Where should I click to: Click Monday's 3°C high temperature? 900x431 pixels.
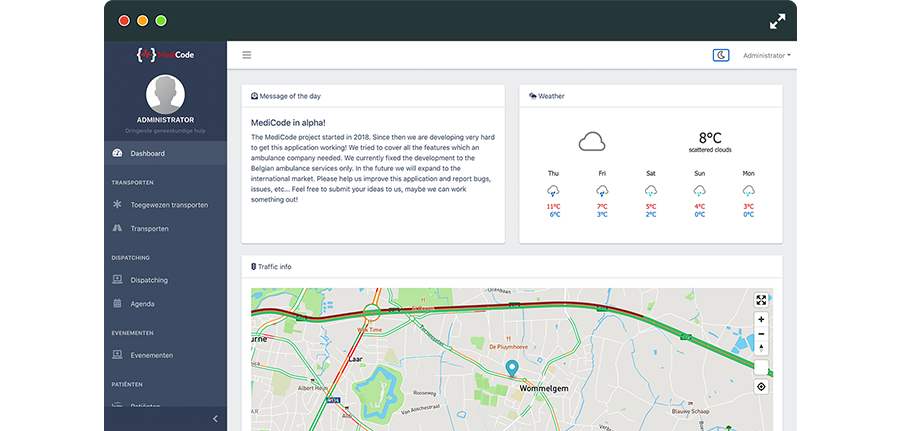tap(748, 207)
